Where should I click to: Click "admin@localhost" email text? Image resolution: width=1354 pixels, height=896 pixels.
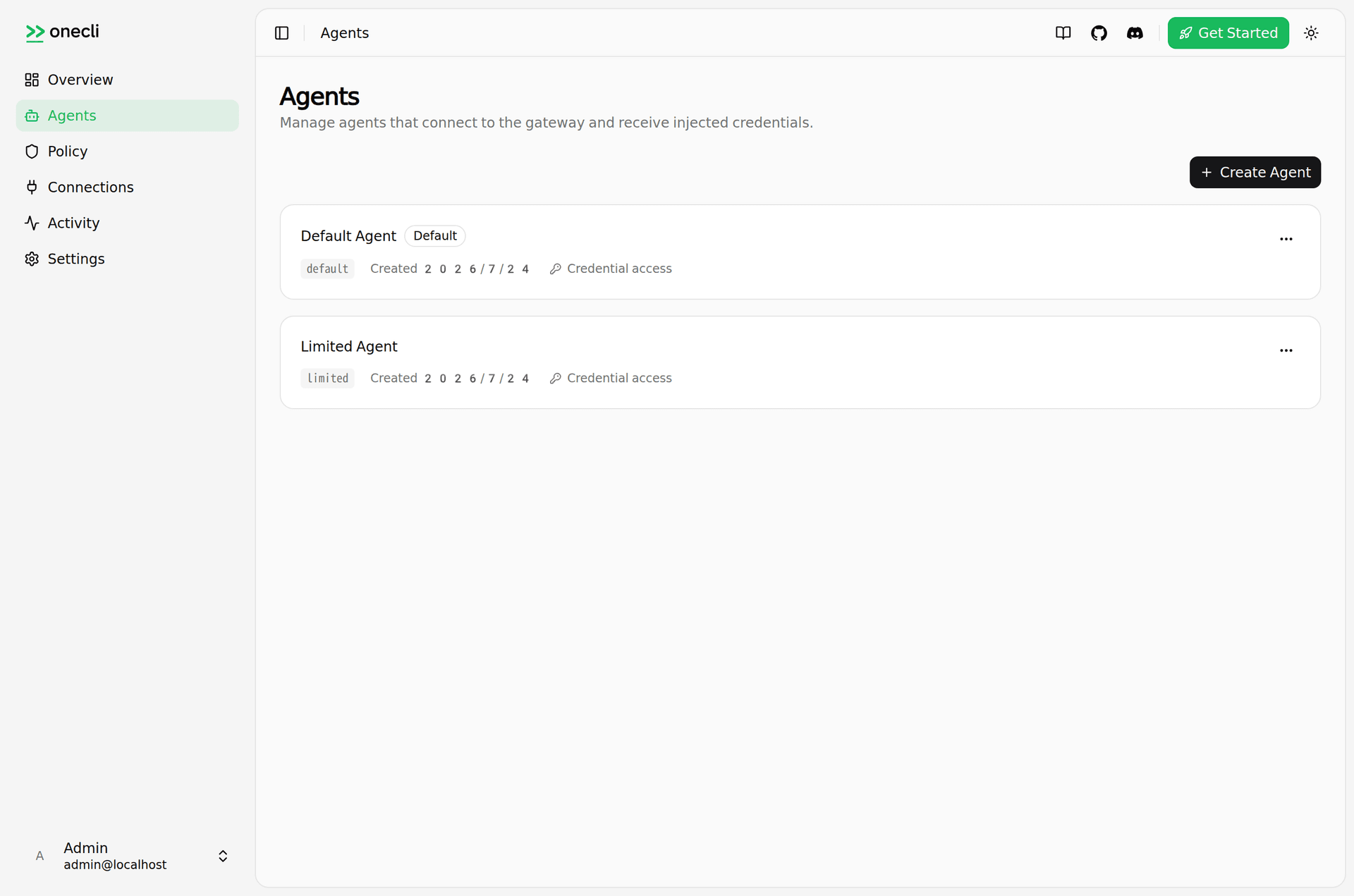tap(115, 865)
